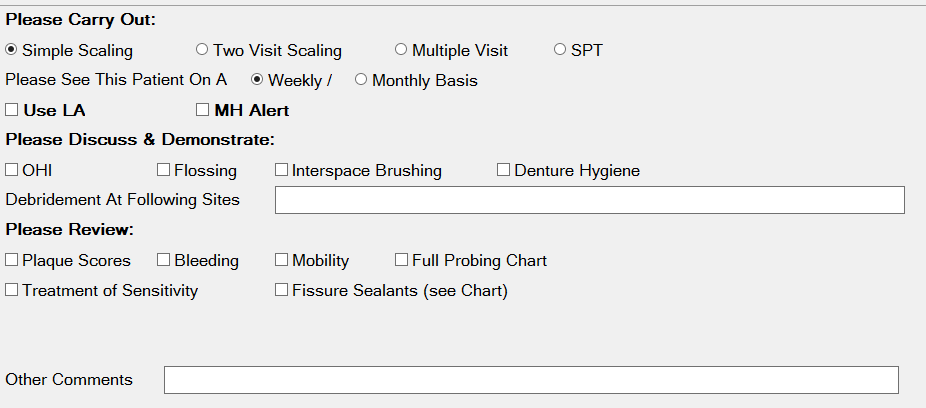926x408 pixels.
Task: Pick the SPT radio option
Action: click(x=560, y=50)
